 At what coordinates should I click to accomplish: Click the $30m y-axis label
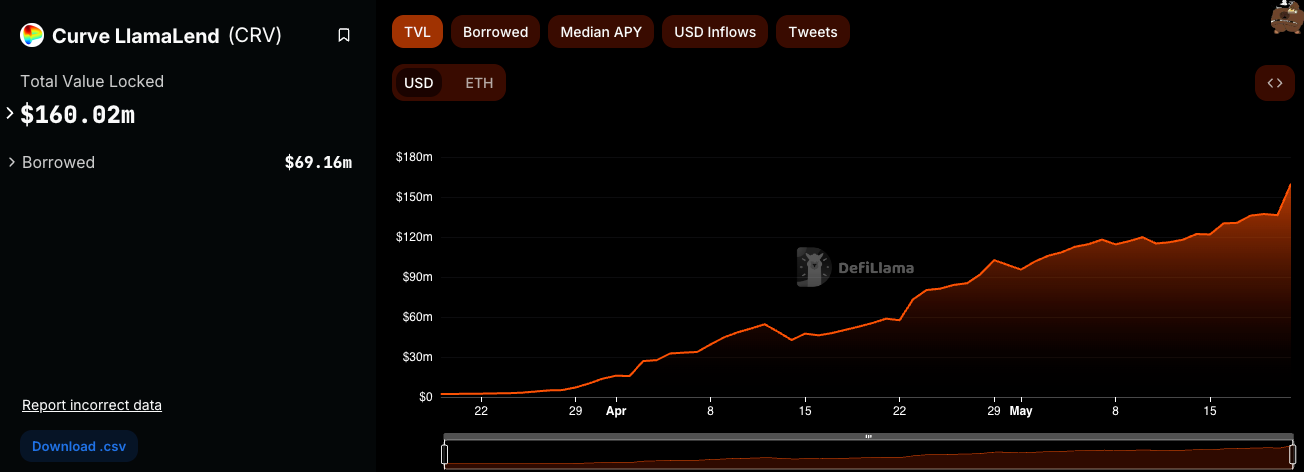point(417,357)
